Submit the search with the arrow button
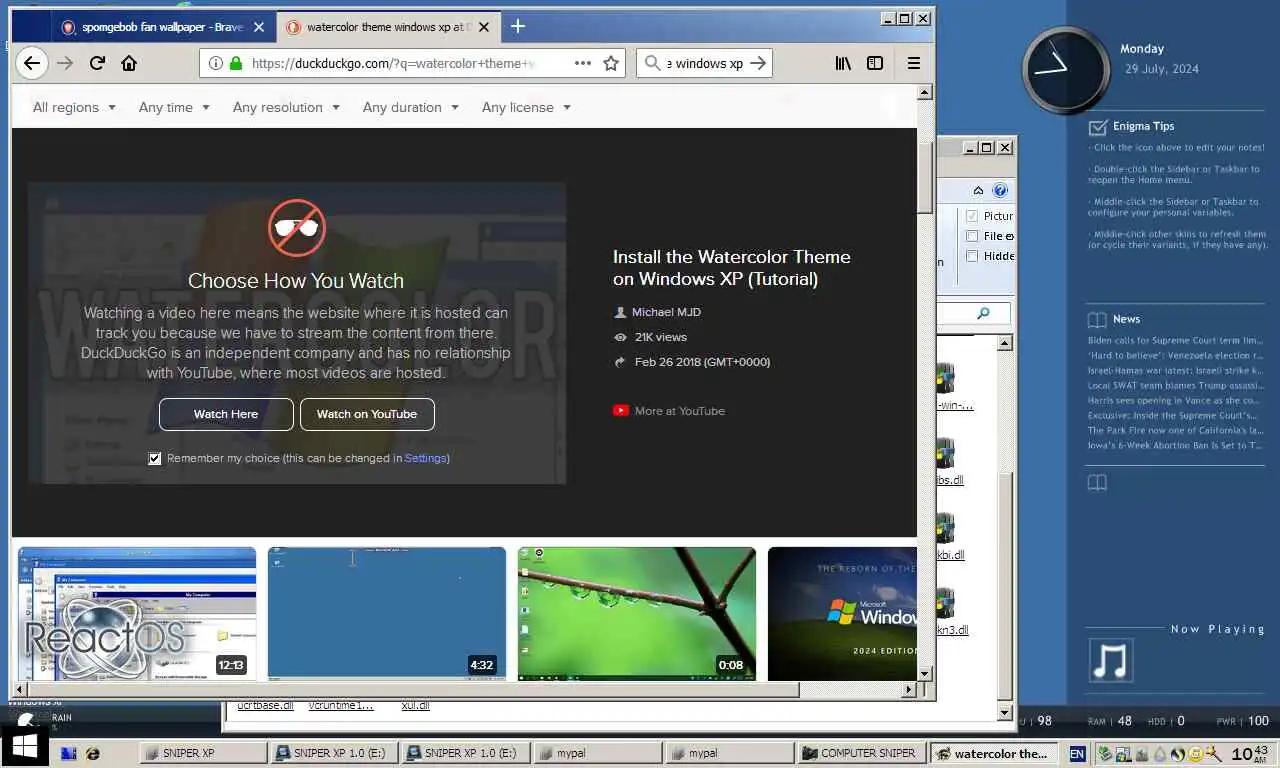 point(758,63)
